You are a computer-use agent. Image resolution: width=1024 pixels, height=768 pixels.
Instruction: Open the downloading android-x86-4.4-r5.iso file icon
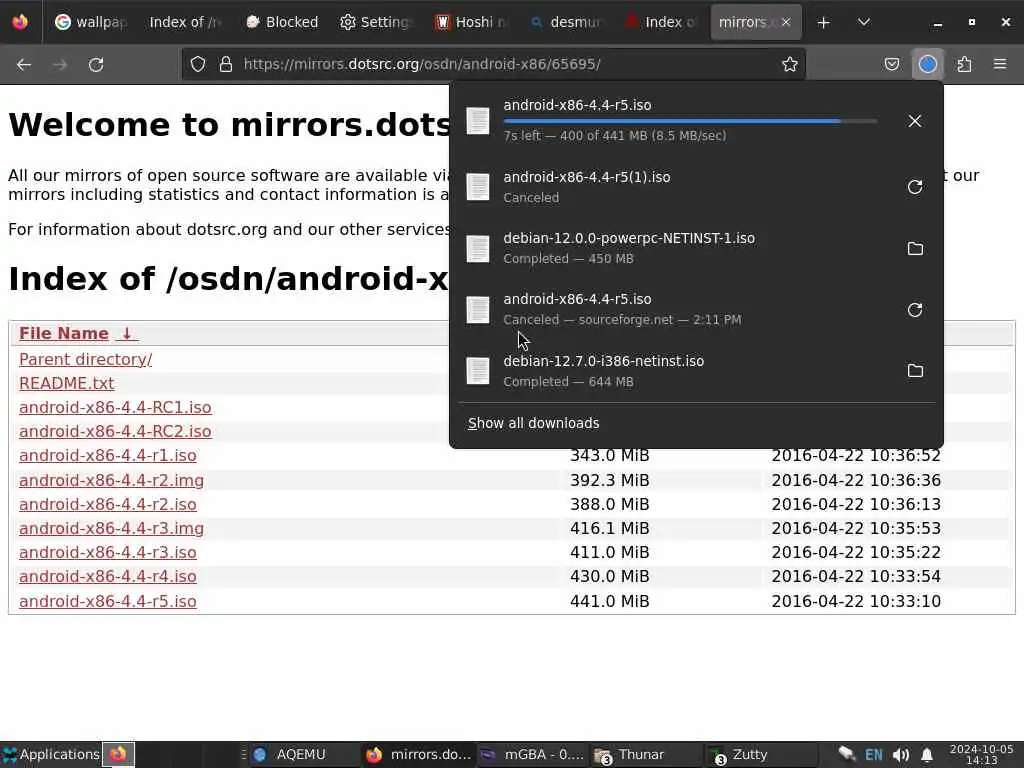[x=478, y=121]
